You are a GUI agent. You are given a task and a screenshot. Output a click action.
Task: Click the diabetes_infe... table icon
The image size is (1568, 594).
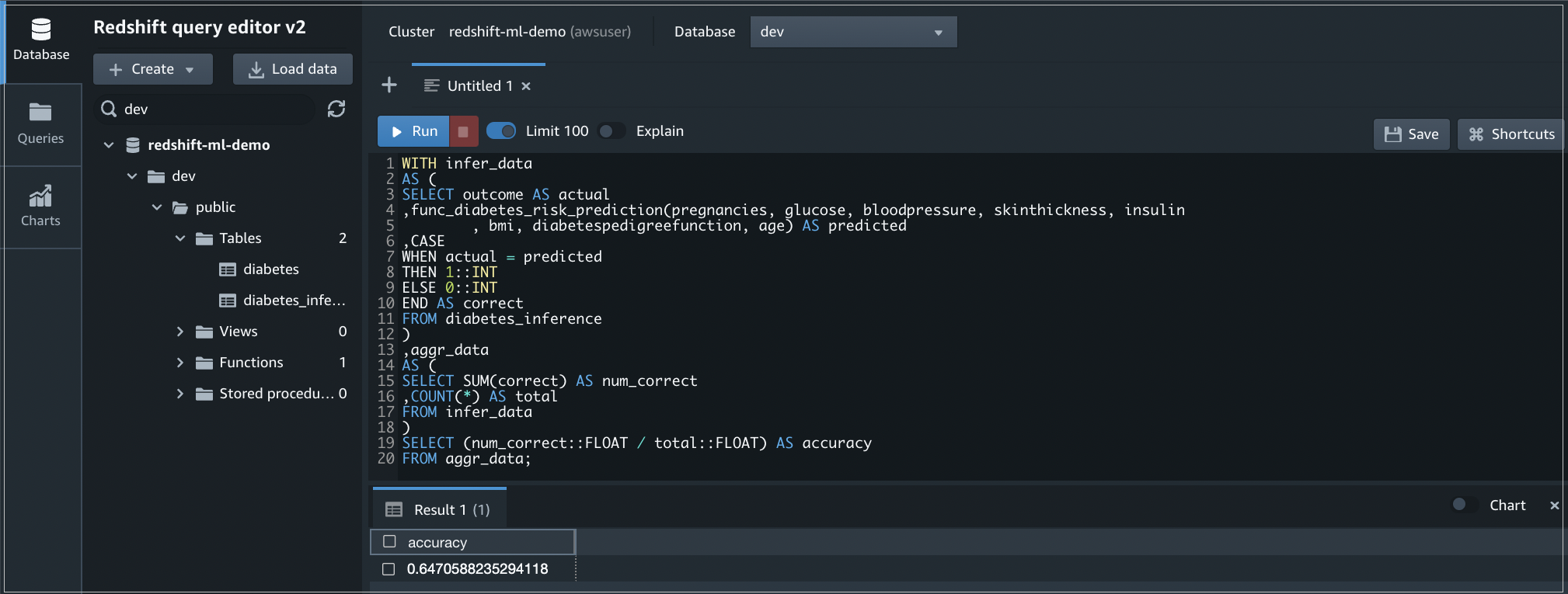point(228,300)
